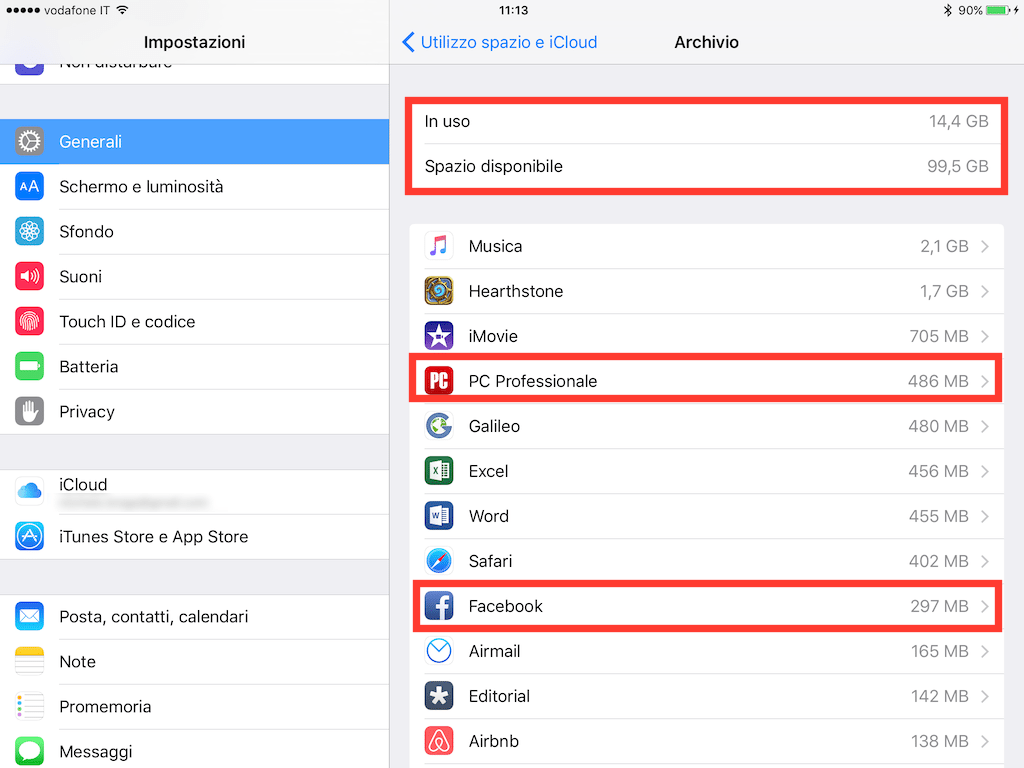1024x768 pixels.
Task: Expand Word storage details chevron
Action: pyautogui.click(x=985, y=516)
